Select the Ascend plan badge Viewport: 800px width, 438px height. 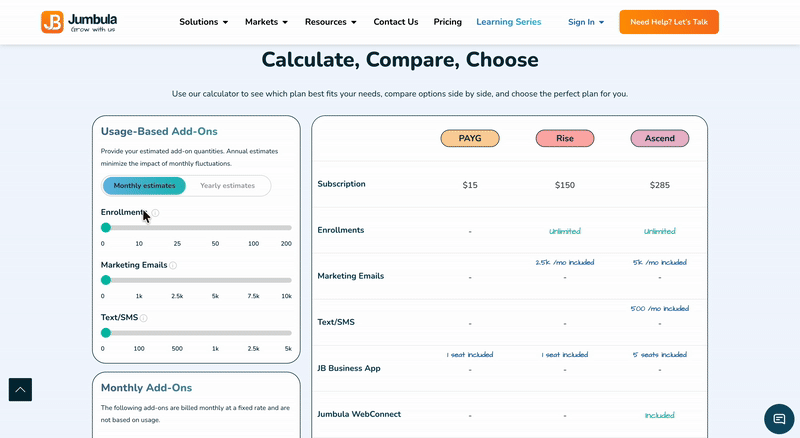pyautogui.click(x=659, y=139)
